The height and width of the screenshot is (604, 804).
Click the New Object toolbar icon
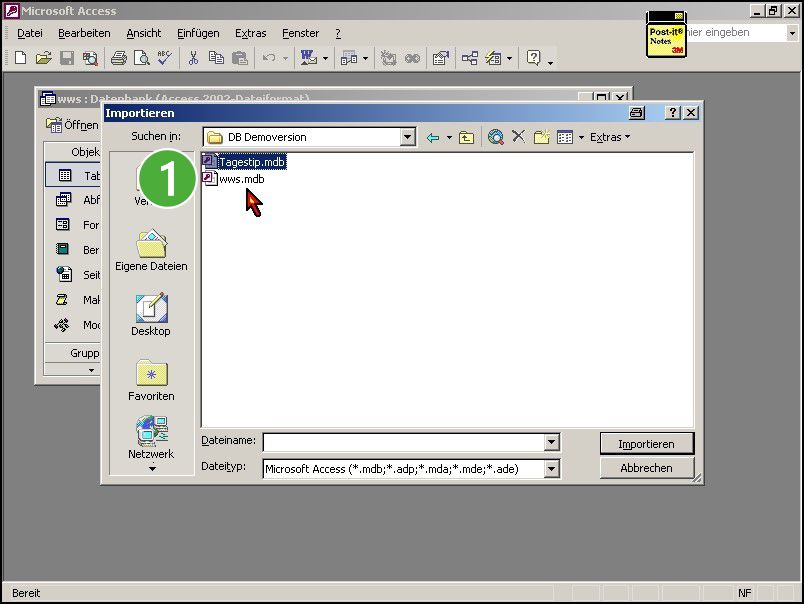click(493, 58)
